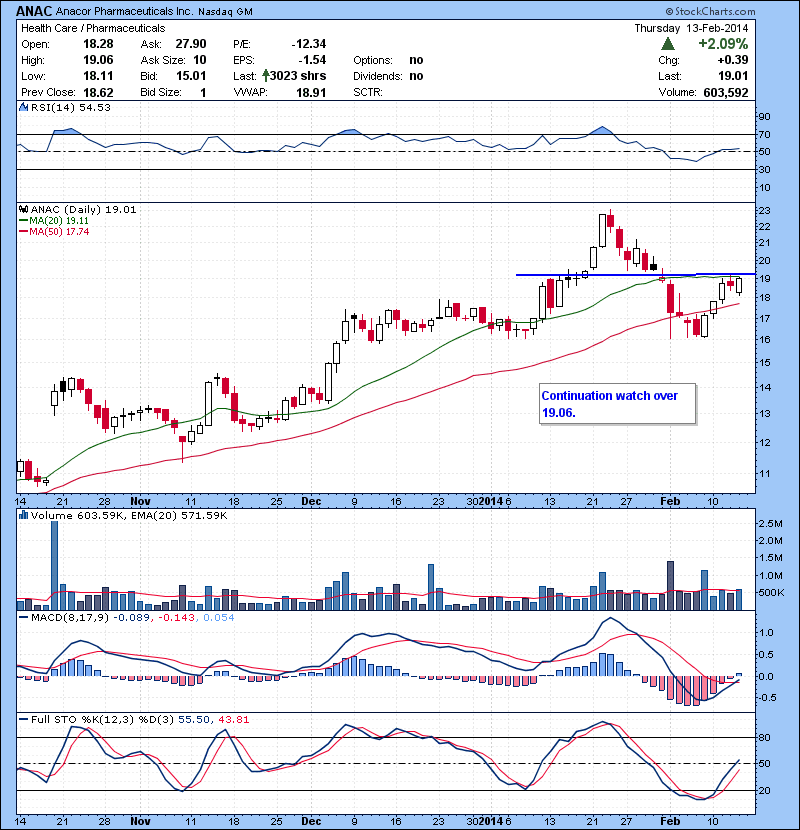This screenshot has height=830, width=800.
Task: Click the High value 19.06
Action: click(98, 60)
